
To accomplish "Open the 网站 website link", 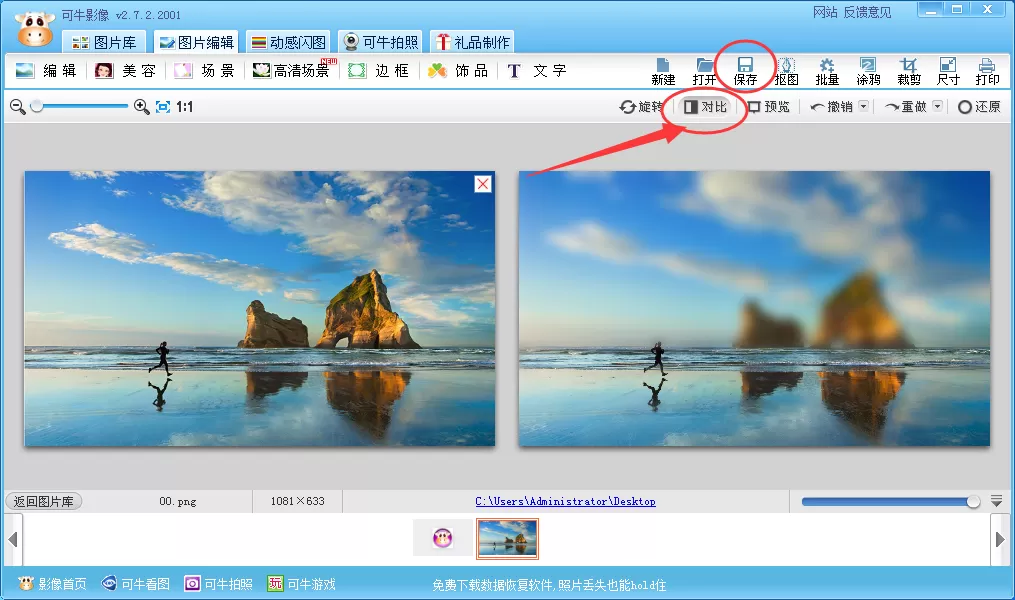I will point(825,12).
